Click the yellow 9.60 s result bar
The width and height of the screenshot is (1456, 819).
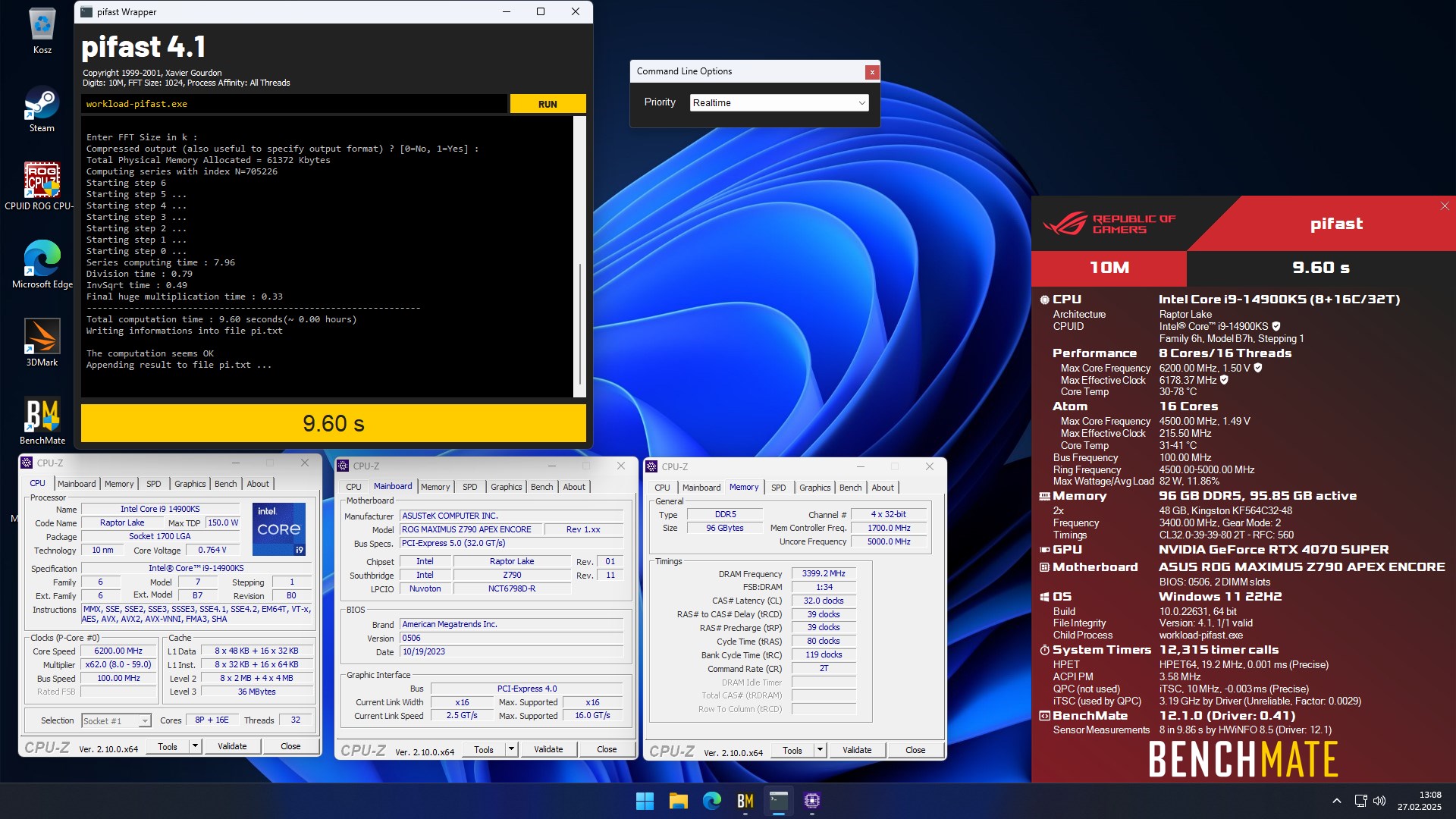(x=334, y=423)
